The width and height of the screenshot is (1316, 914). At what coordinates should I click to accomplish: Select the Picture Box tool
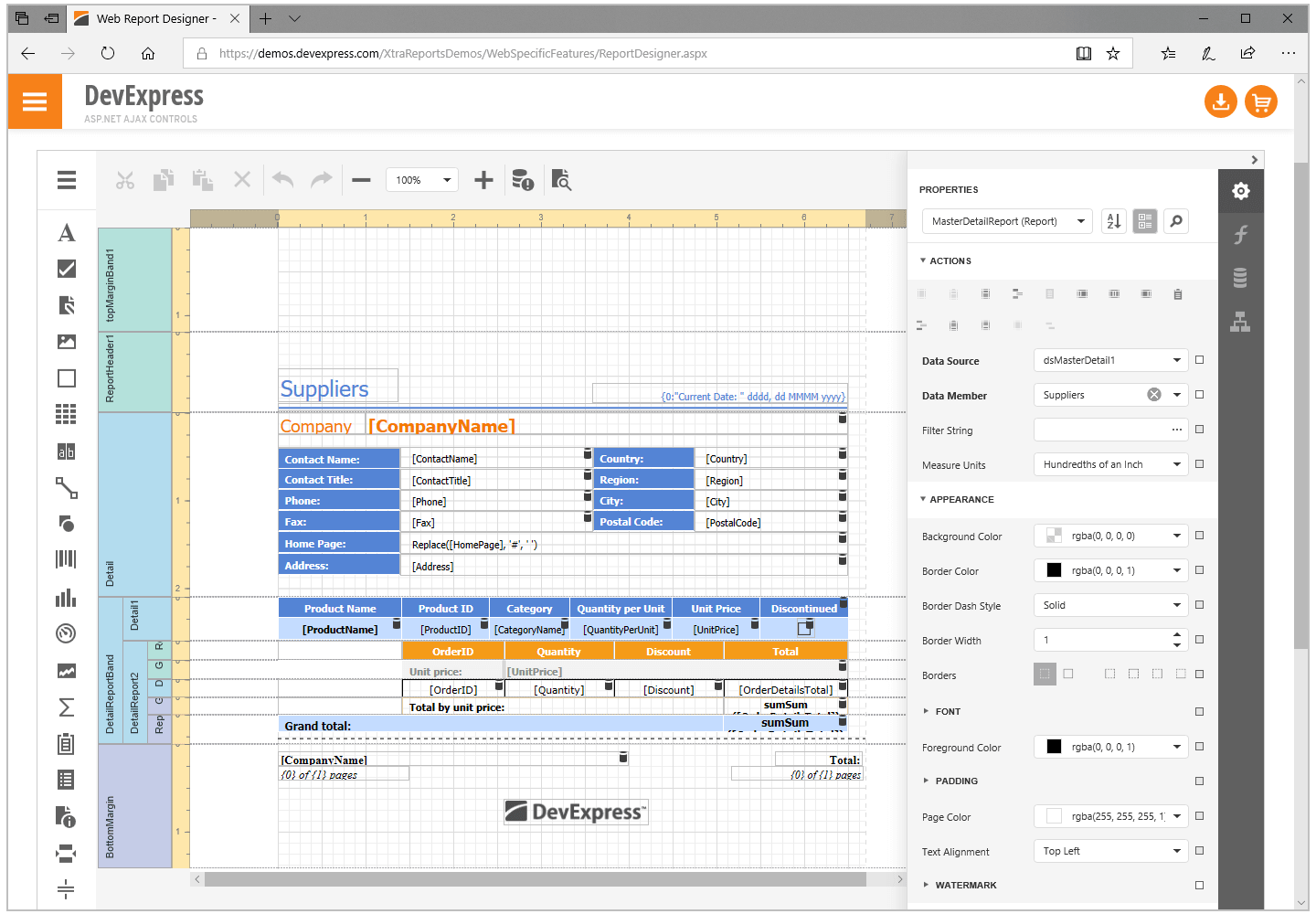click(x=66, y=341)
